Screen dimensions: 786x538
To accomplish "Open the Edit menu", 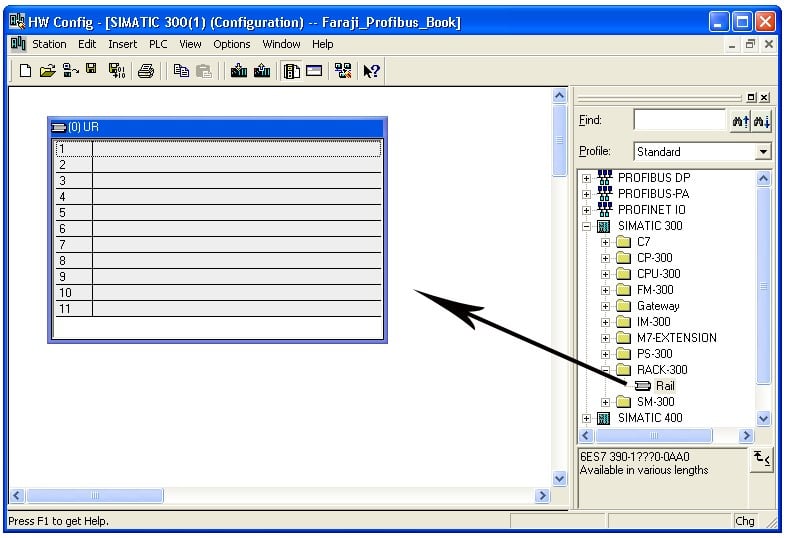I will coord(87,44).
